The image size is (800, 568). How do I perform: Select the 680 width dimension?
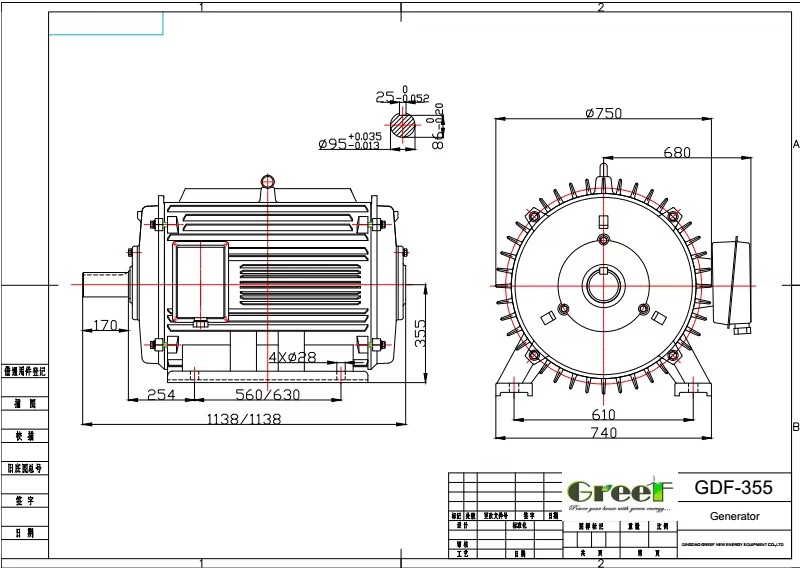(677, 152)
